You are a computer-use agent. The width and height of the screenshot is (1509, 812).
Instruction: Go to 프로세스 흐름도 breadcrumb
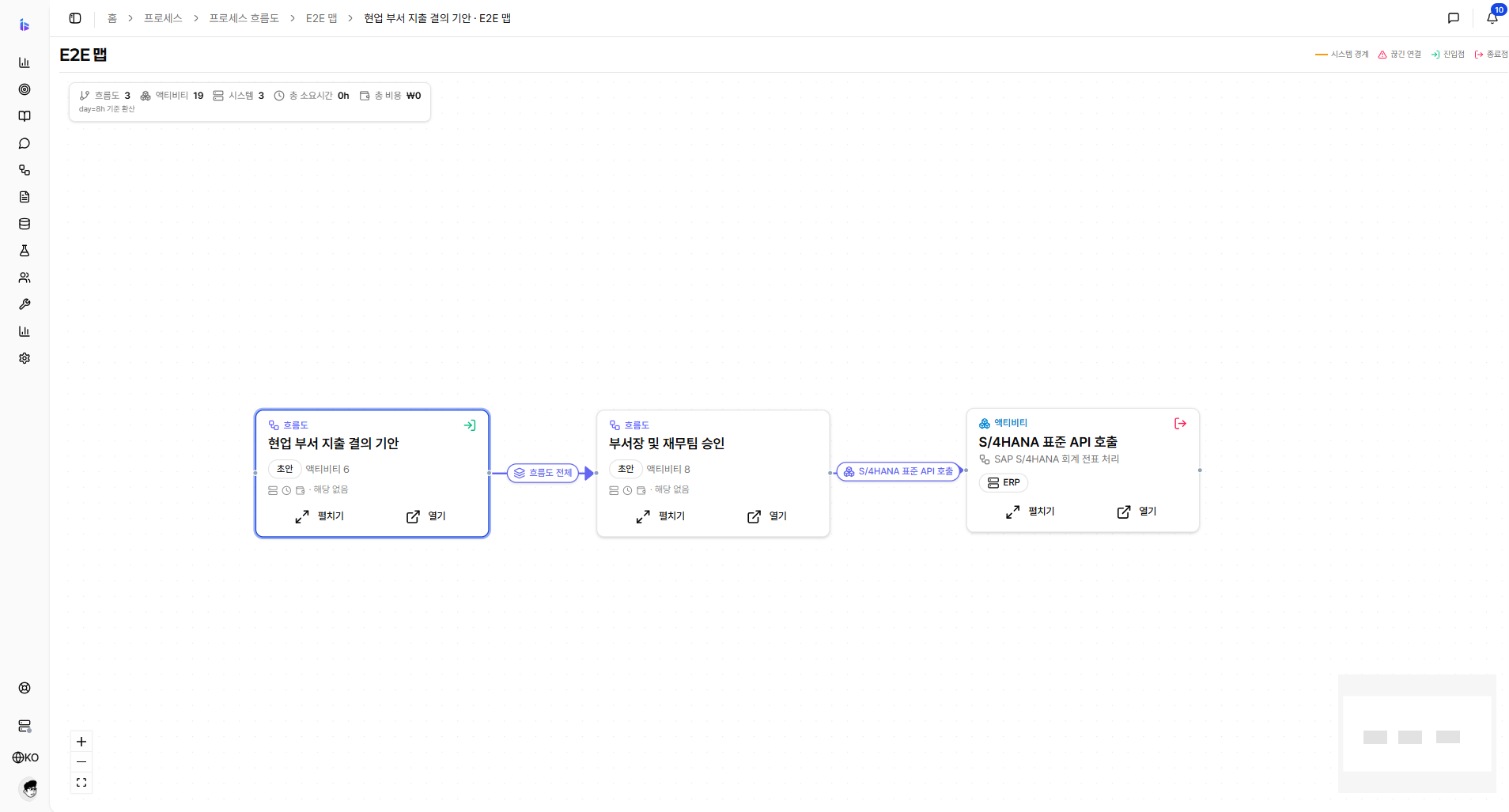244,18
